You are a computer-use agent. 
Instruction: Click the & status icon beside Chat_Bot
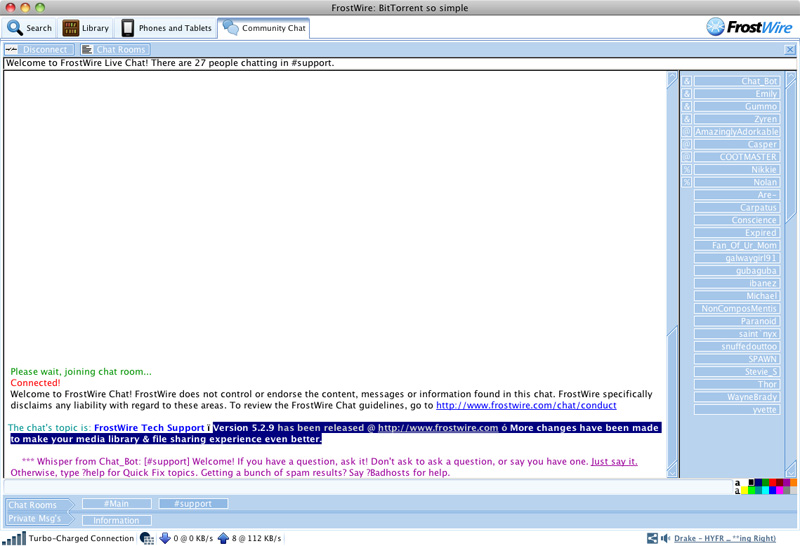[687, 81]
